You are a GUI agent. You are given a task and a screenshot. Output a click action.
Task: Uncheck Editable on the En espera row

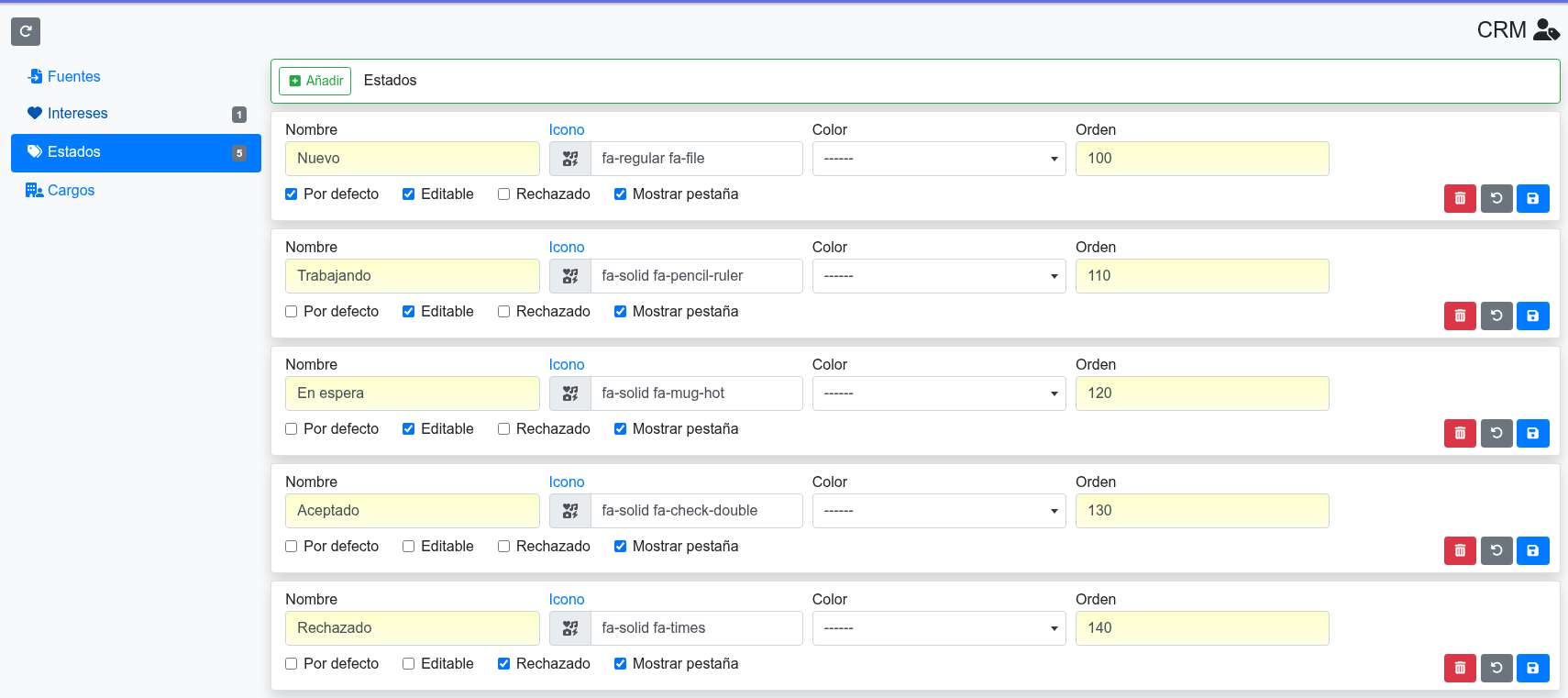tap(409, 429)
